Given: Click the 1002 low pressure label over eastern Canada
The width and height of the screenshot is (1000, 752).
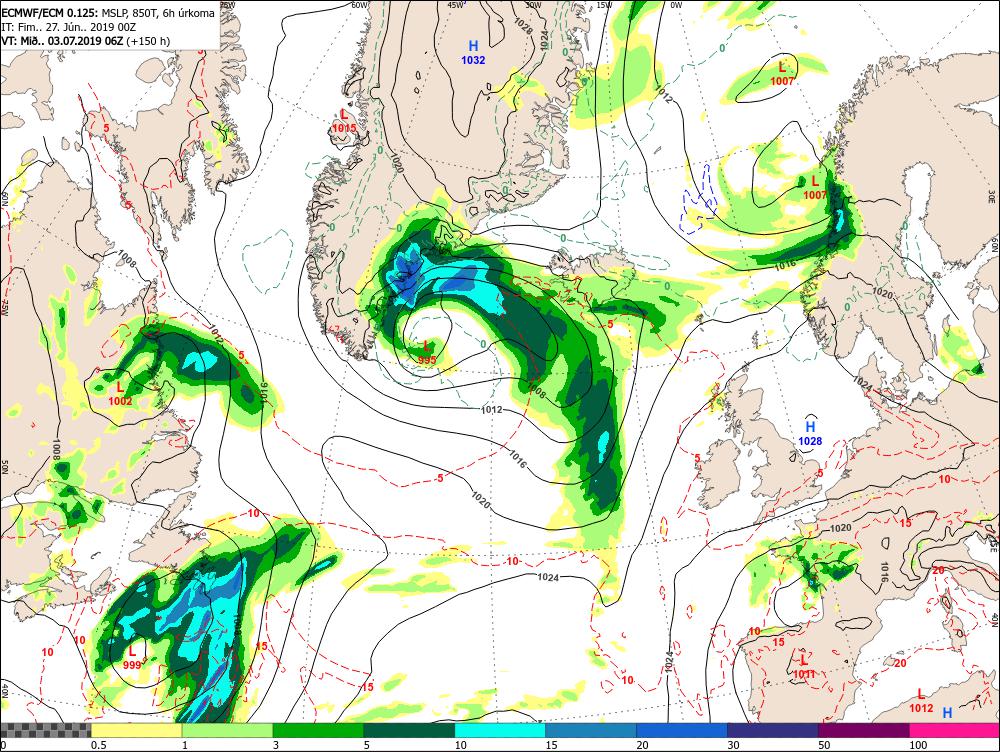Looking at the screenshot, I should click(121, 401).
